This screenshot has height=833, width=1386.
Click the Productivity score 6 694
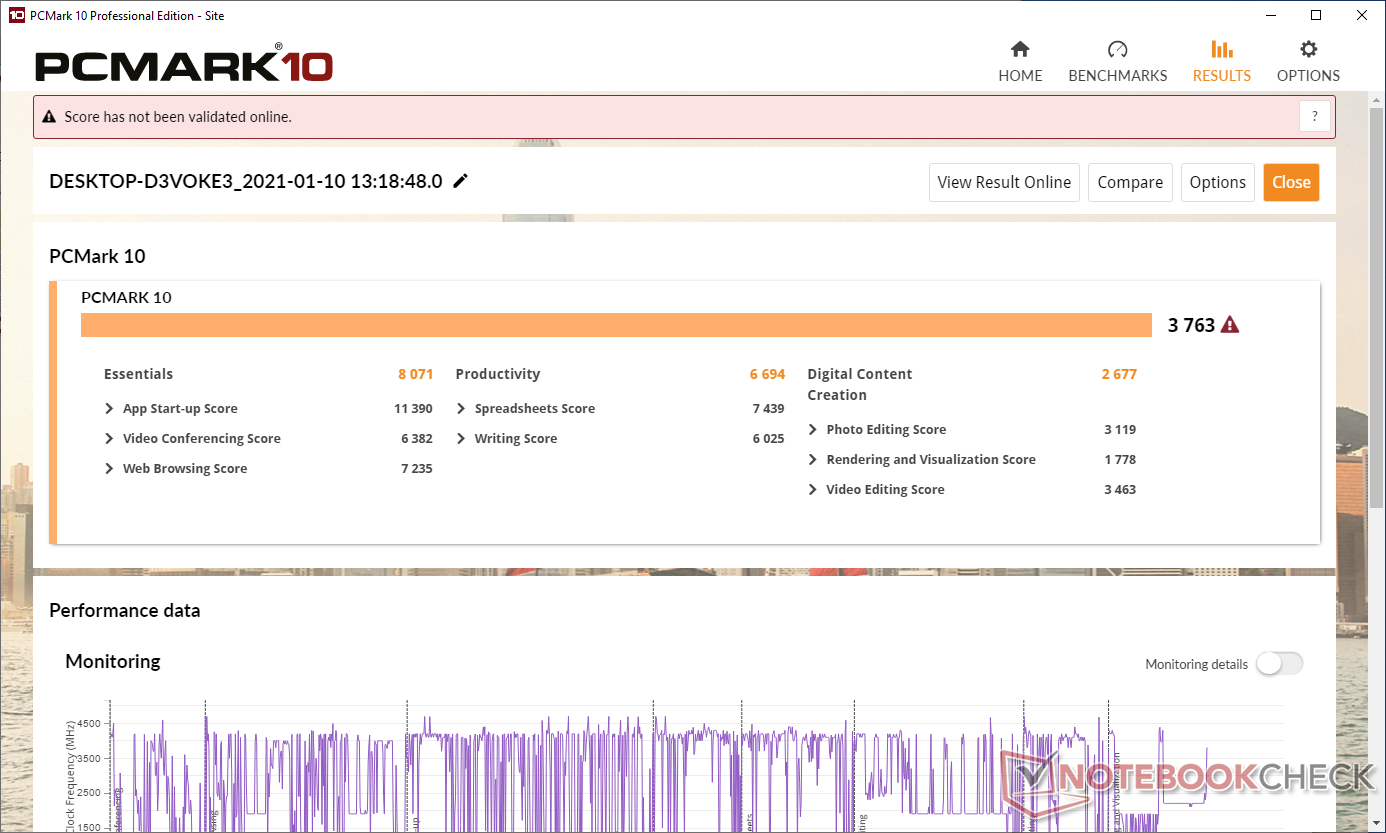click(767, 374)
